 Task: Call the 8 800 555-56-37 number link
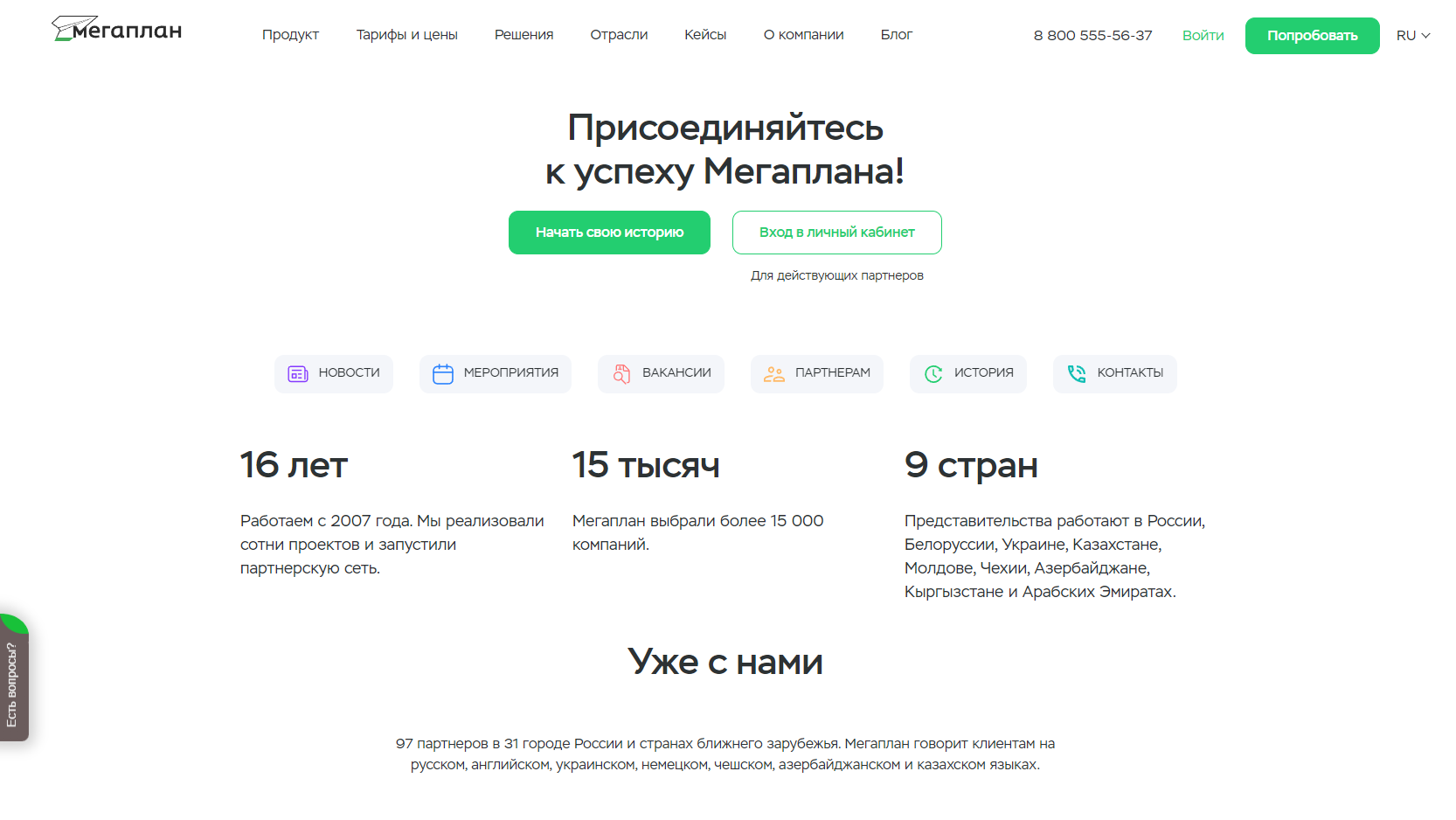pos(1092,36)
